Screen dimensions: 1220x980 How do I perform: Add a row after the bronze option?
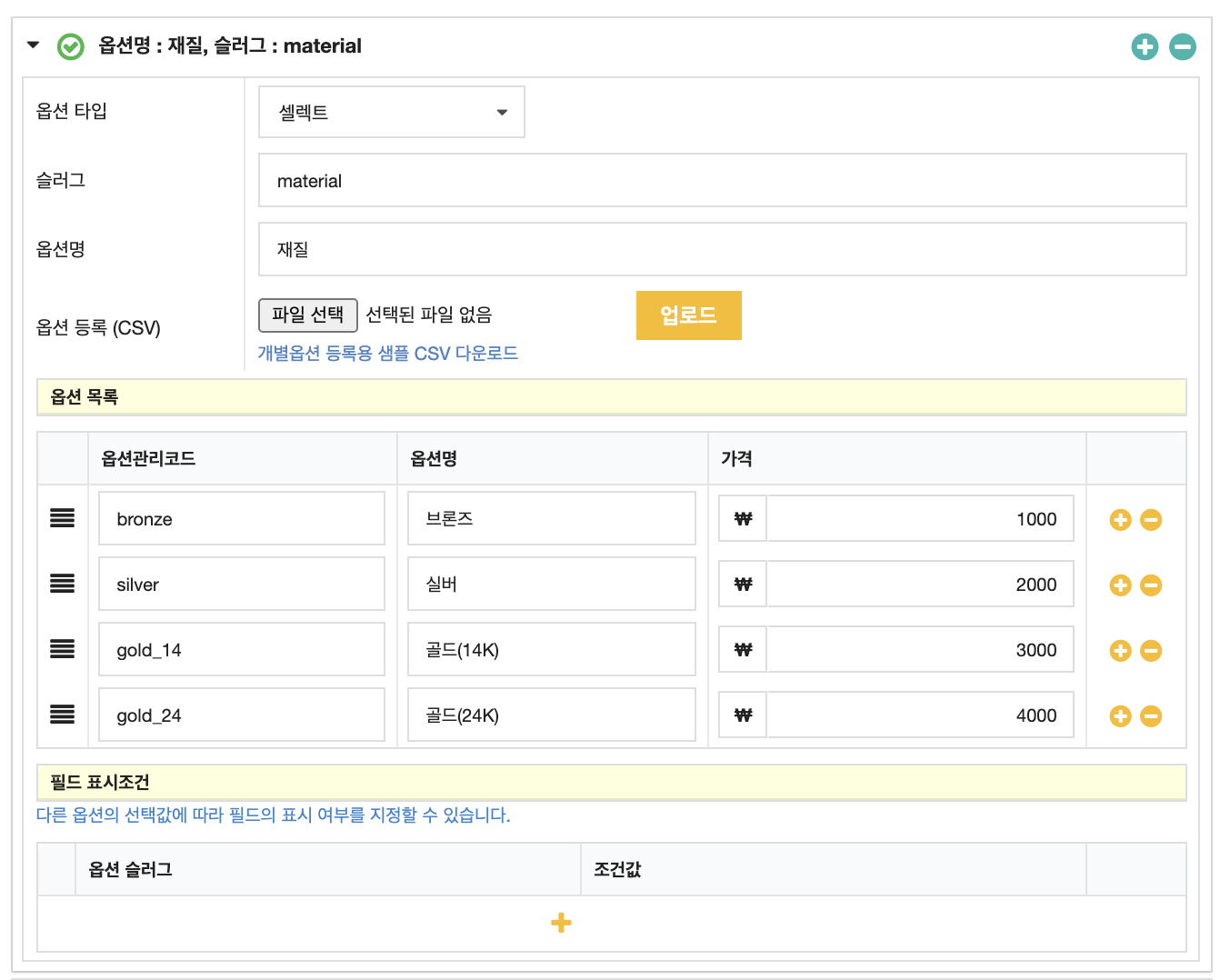(1120, 520)
